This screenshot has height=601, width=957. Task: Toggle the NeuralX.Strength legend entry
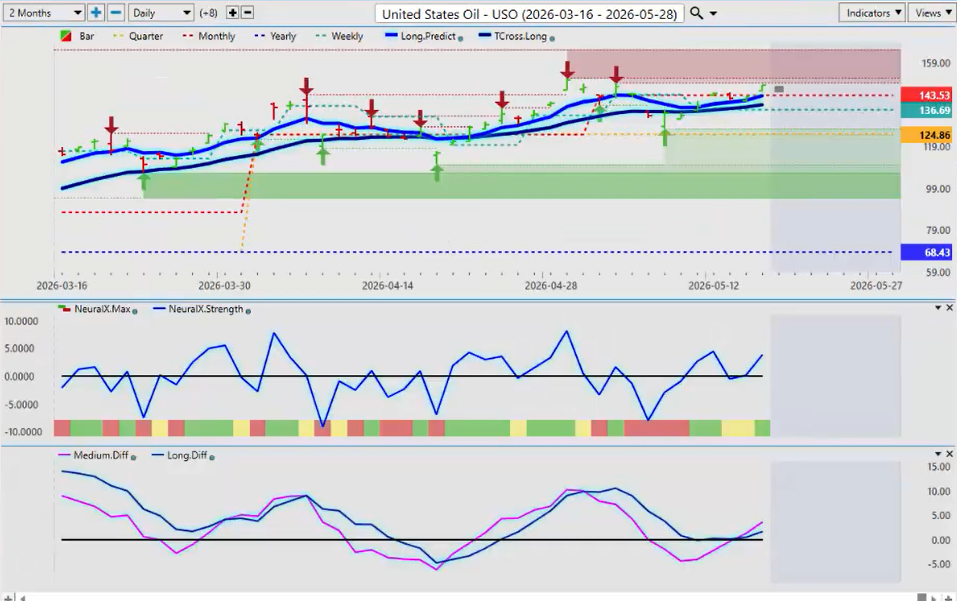point(198,309)
